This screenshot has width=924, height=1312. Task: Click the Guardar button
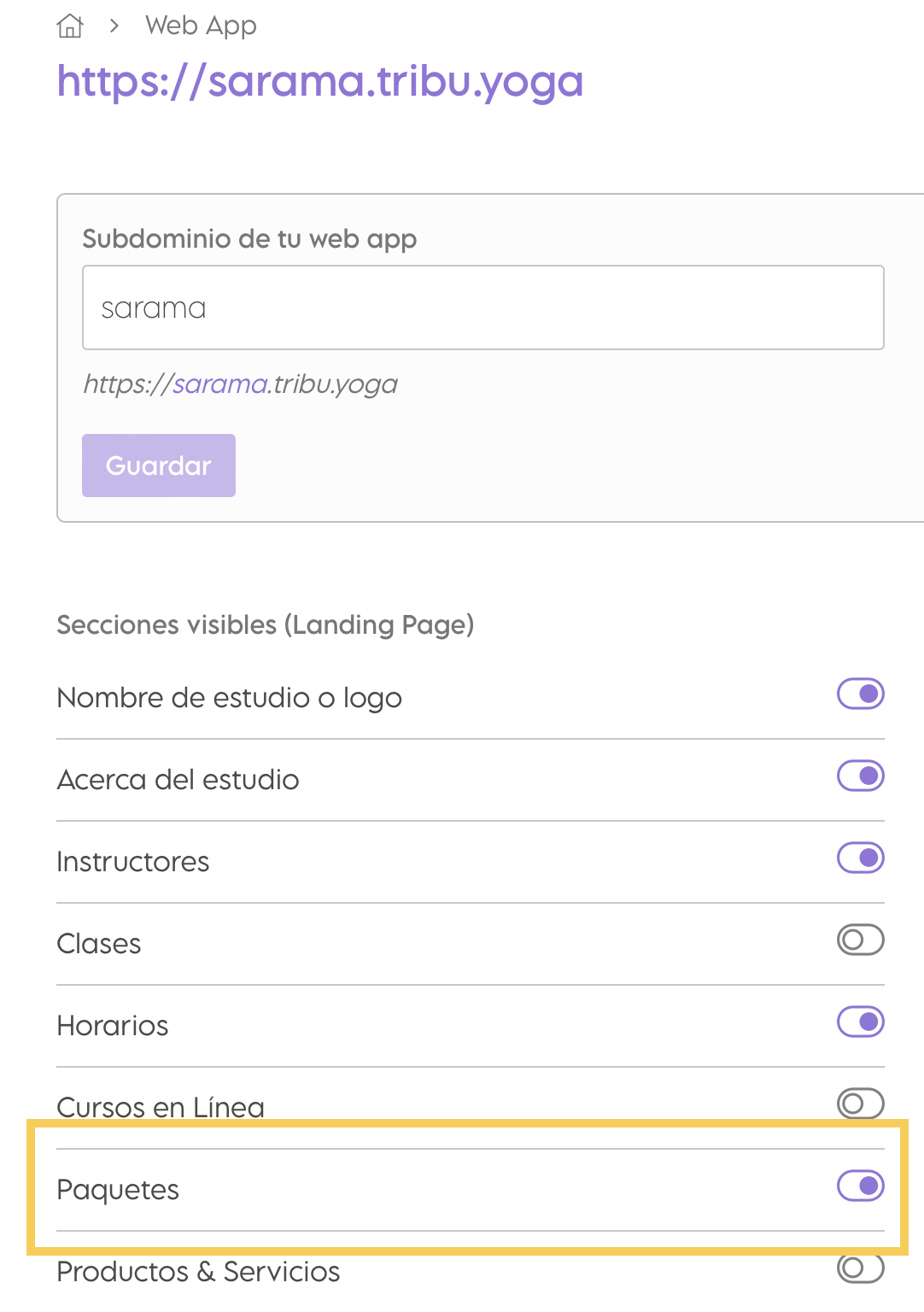[x=159, y=466]
